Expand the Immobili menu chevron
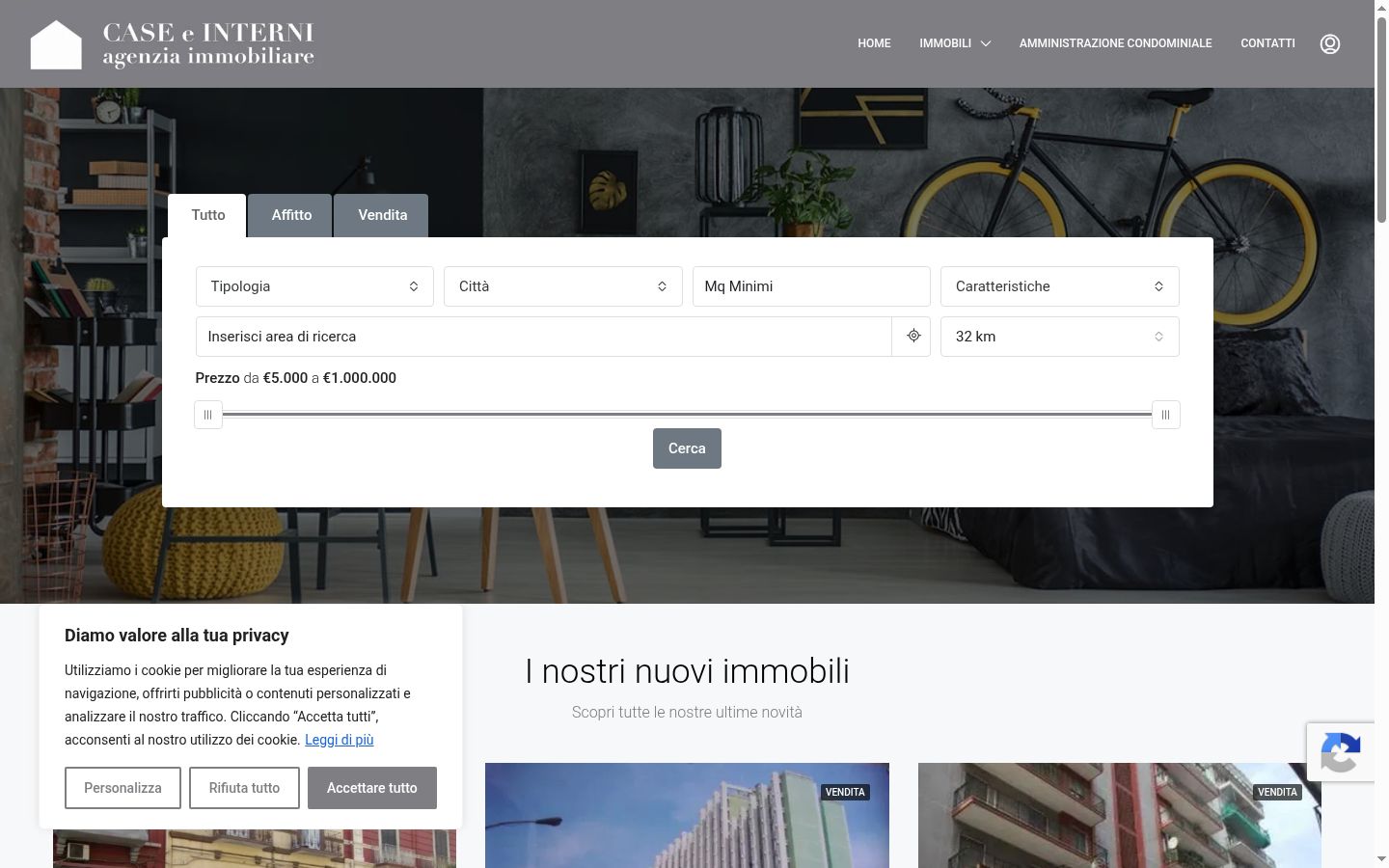The image size is (1389, 868). [985, 43]
